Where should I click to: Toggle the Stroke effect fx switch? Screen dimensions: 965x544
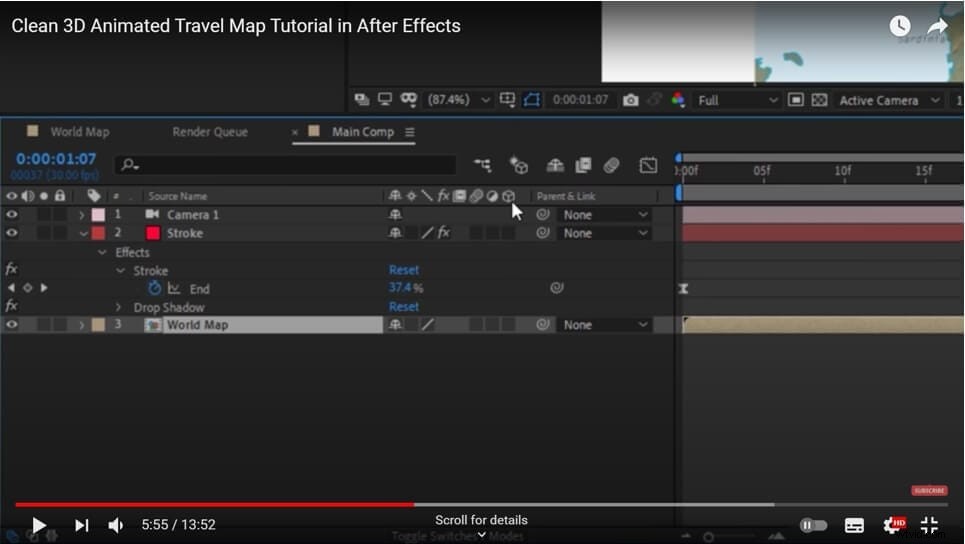(11, 270)
